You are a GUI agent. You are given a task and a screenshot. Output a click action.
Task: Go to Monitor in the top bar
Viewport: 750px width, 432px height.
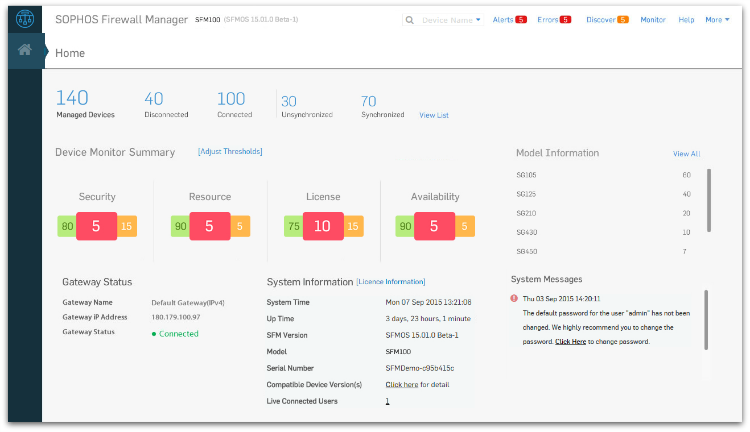[x=653, y=20]
